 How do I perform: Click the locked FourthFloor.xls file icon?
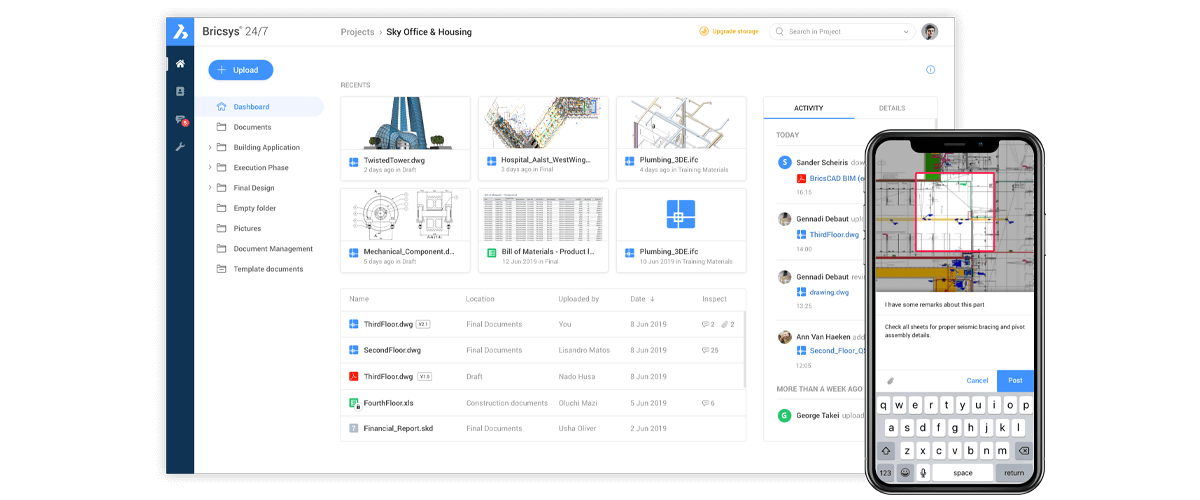click(x=354, y=402)
